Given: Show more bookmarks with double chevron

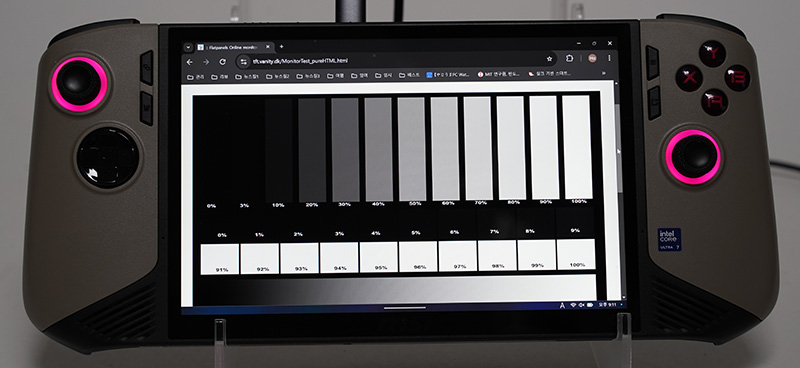Looking at the screenshot, I should click(x=604, y=73).
